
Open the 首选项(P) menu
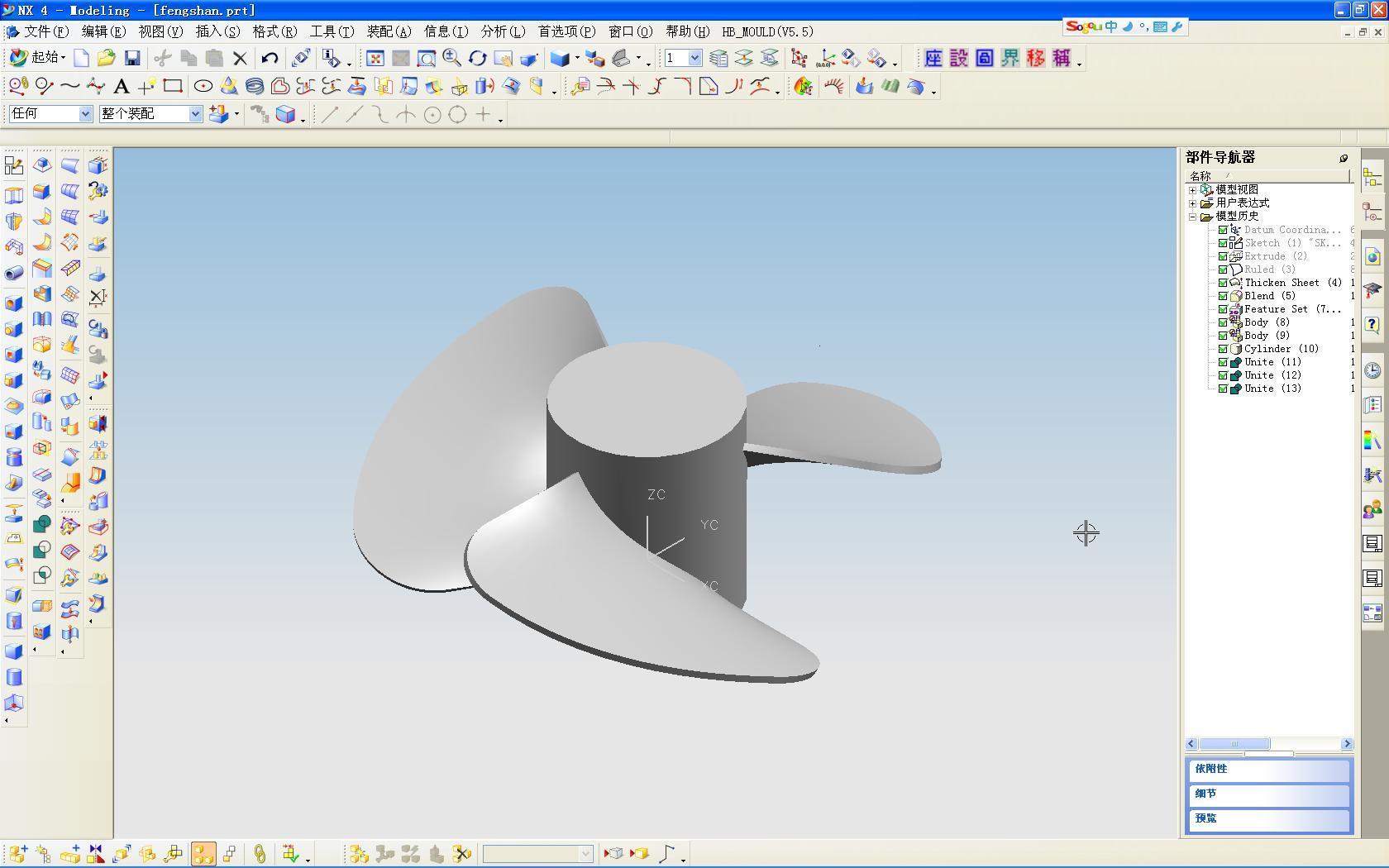click(566, 31)
